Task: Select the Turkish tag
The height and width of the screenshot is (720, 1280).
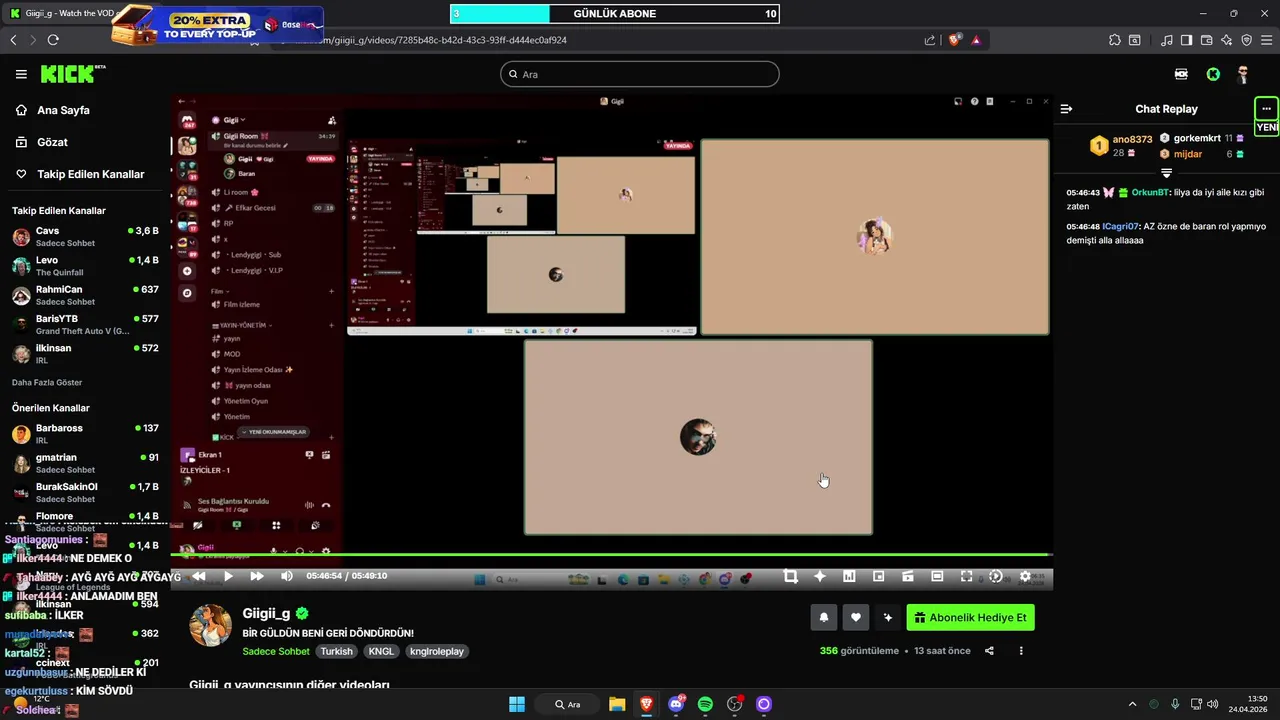Action: pos(337,651)
